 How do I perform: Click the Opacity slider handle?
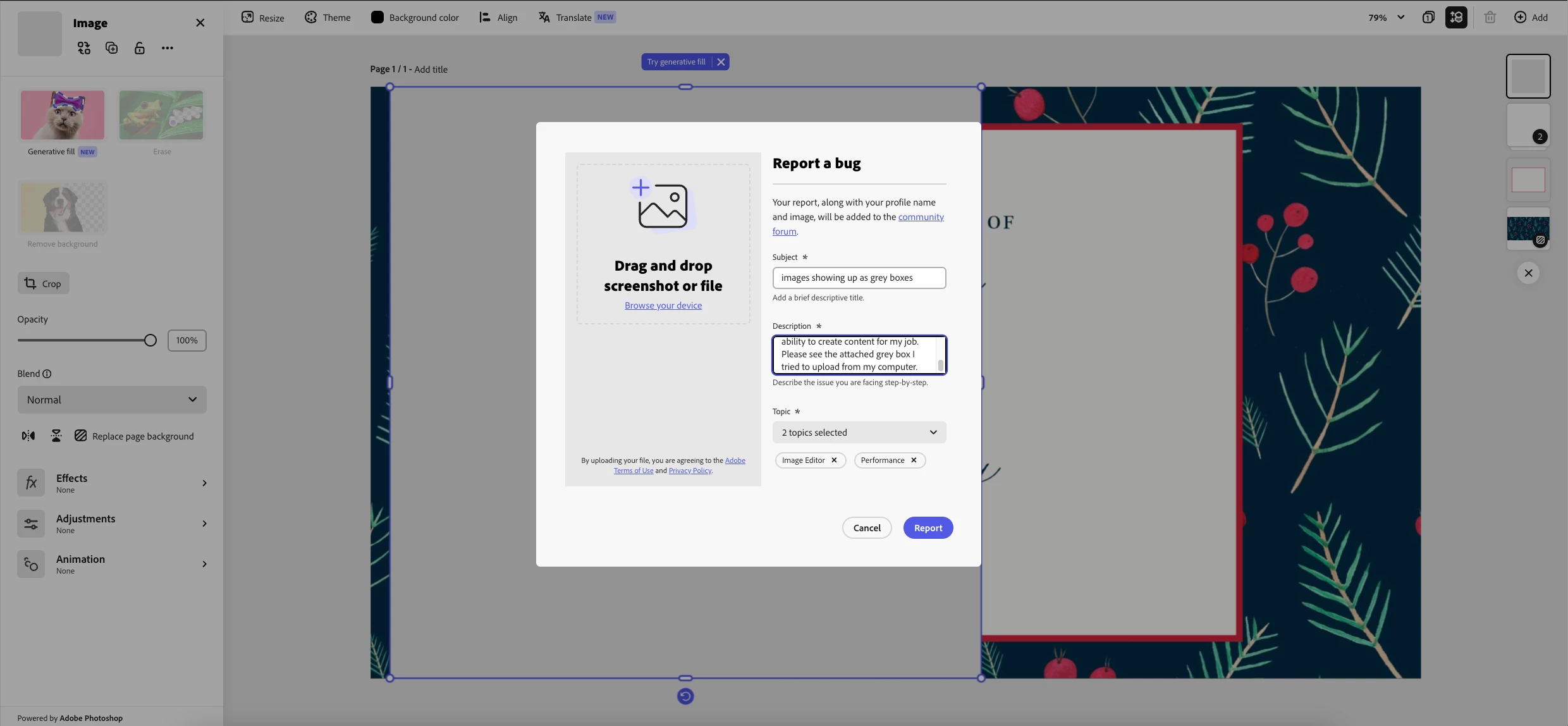pos(150,340)
